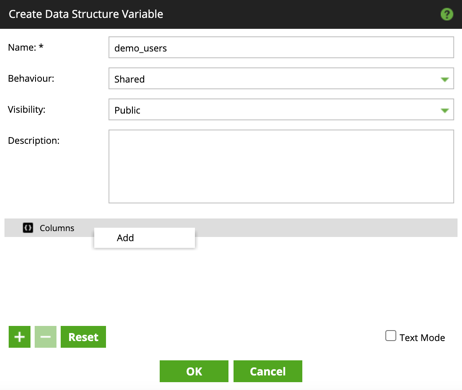Viewport: 462px width, 390px height.
Task: Select the Columns header row
Action: pos(231,228)
